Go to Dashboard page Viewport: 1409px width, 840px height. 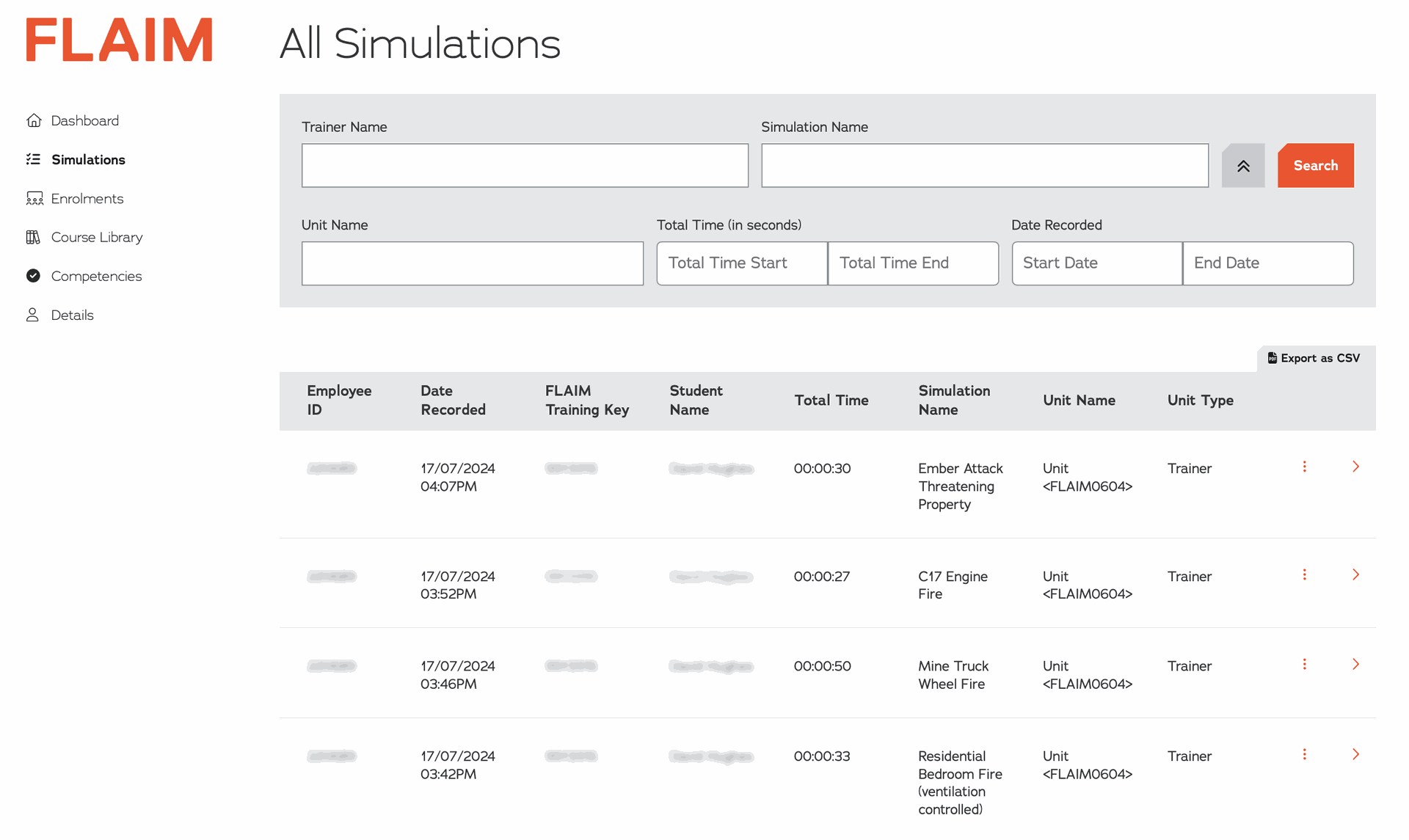(x=85, y=120)
